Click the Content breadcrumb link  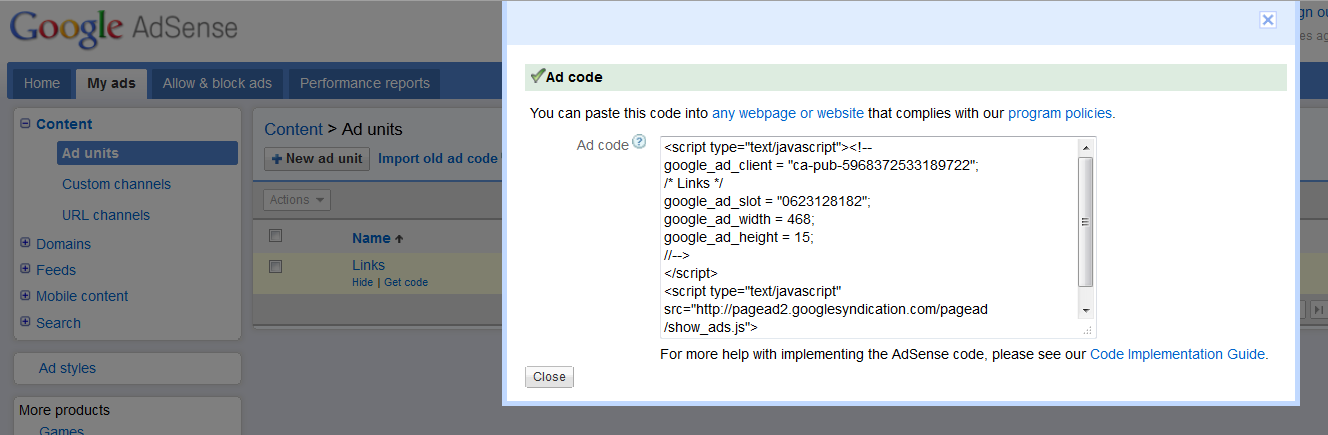(293, 129)
